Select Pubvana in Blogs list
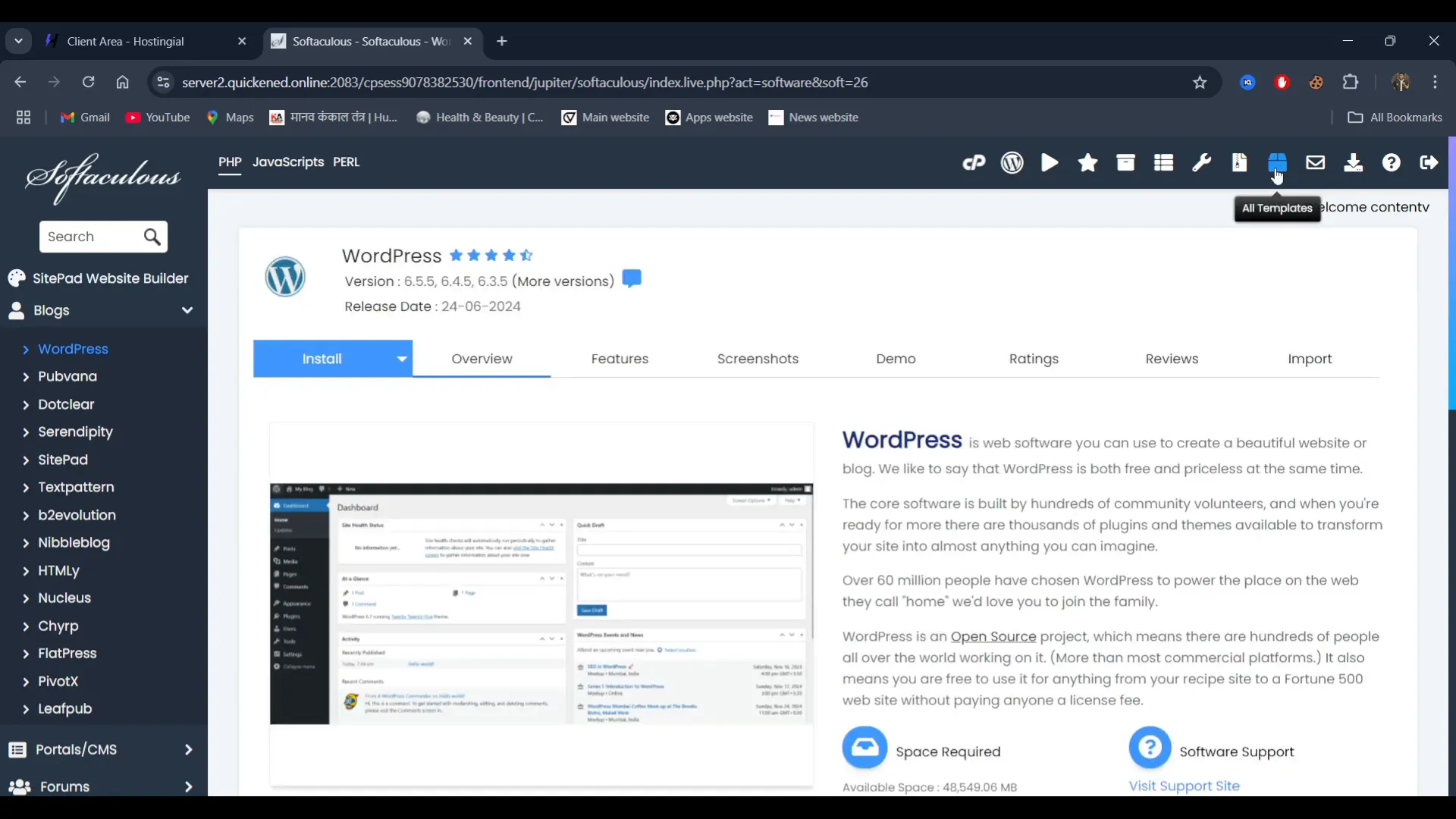 (67, 376)
